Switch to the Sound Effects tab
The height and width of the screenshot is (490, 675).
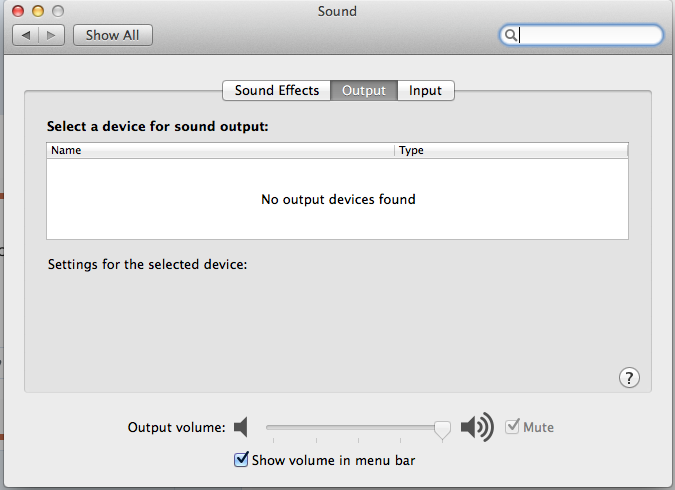pyautogui.click(x=277, y=90)
